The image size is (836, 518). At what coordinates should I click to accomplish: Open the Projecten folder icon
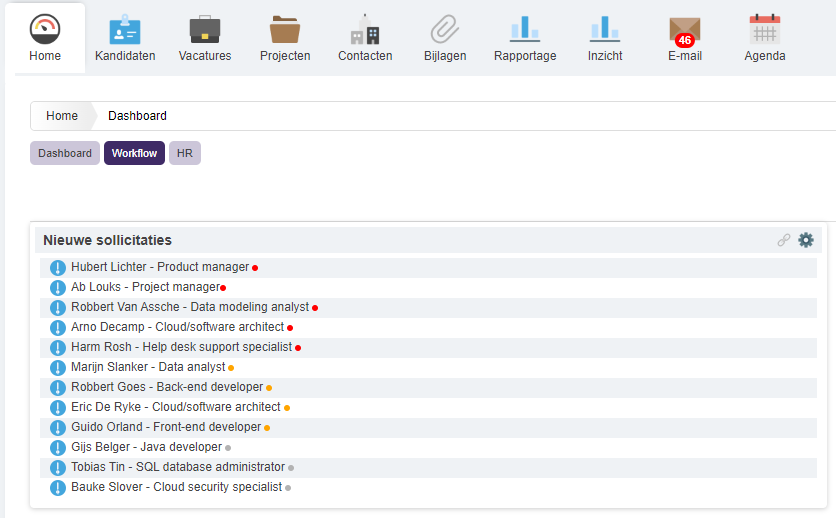(285, 29)
